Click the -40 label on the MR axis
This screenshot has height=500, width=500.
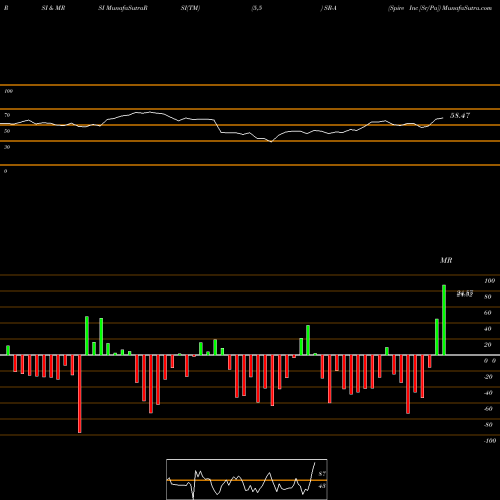(x=488, y=393)
